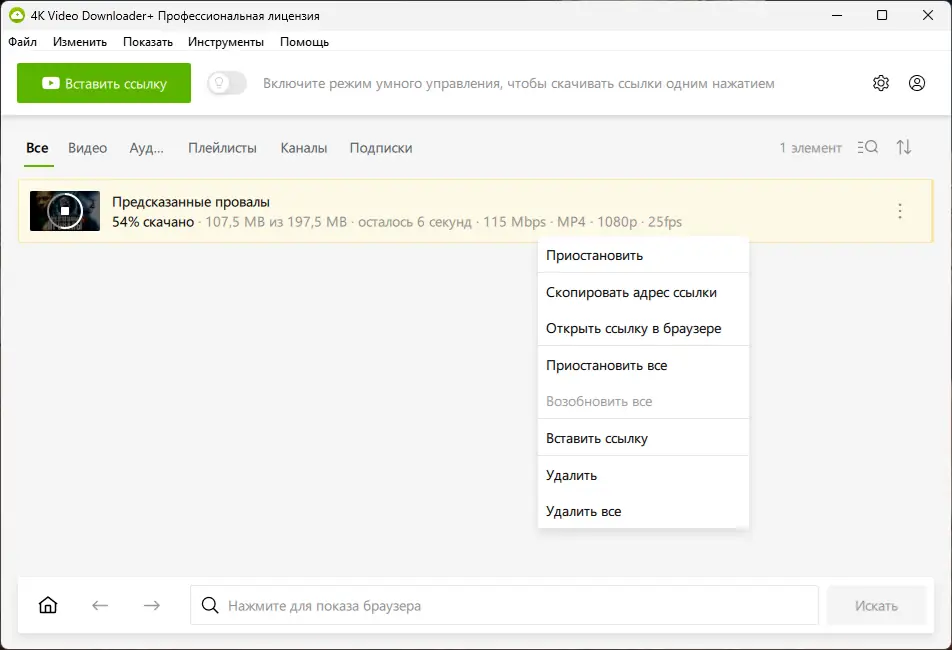Click the smart mode hint text

(x=518, y=84)
